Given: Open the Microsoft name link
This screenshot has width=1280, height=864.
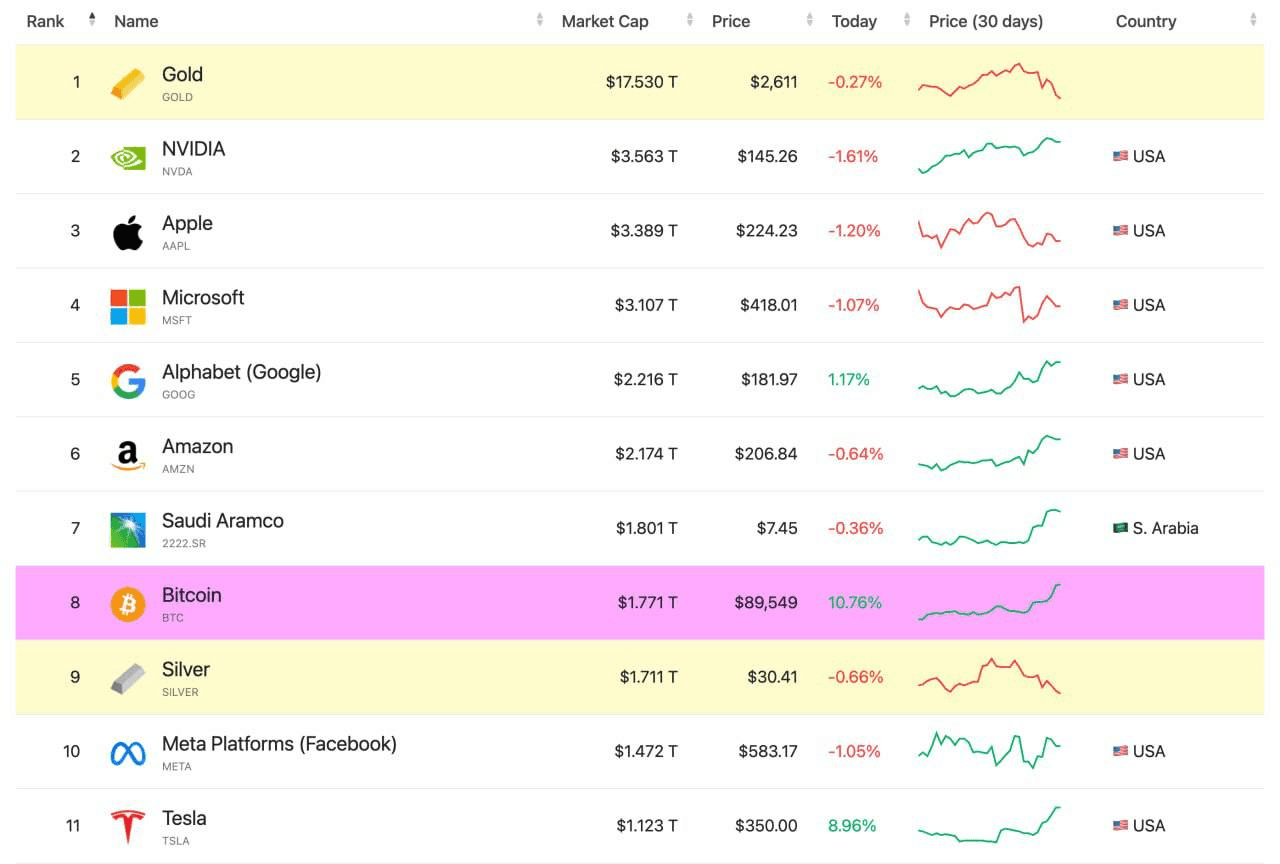Looking at the screenshot, I should [203, 297].
